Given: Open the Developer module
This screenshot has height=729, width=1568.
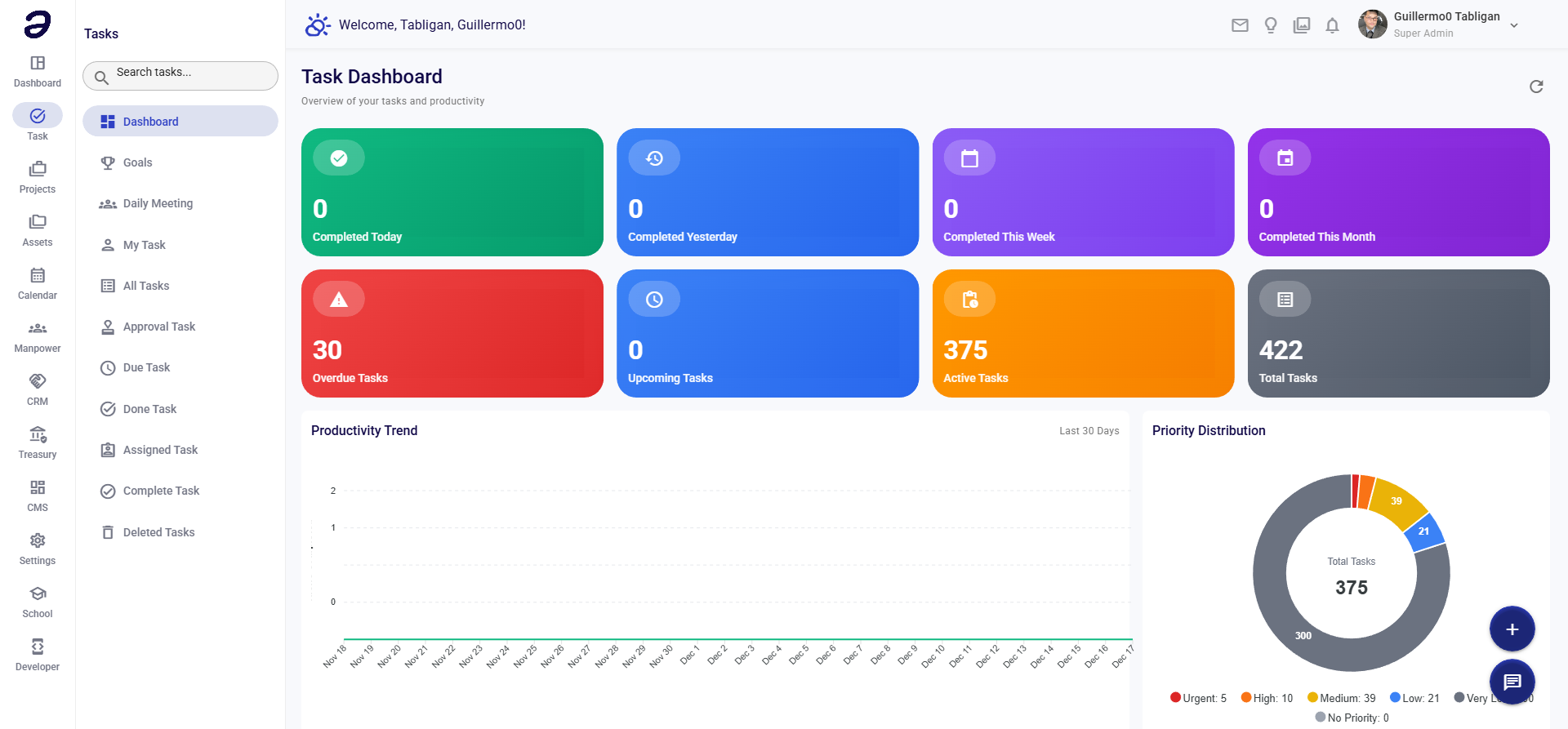Looking at the screenshot, I should pyautogui.click(x=38, y=656).
